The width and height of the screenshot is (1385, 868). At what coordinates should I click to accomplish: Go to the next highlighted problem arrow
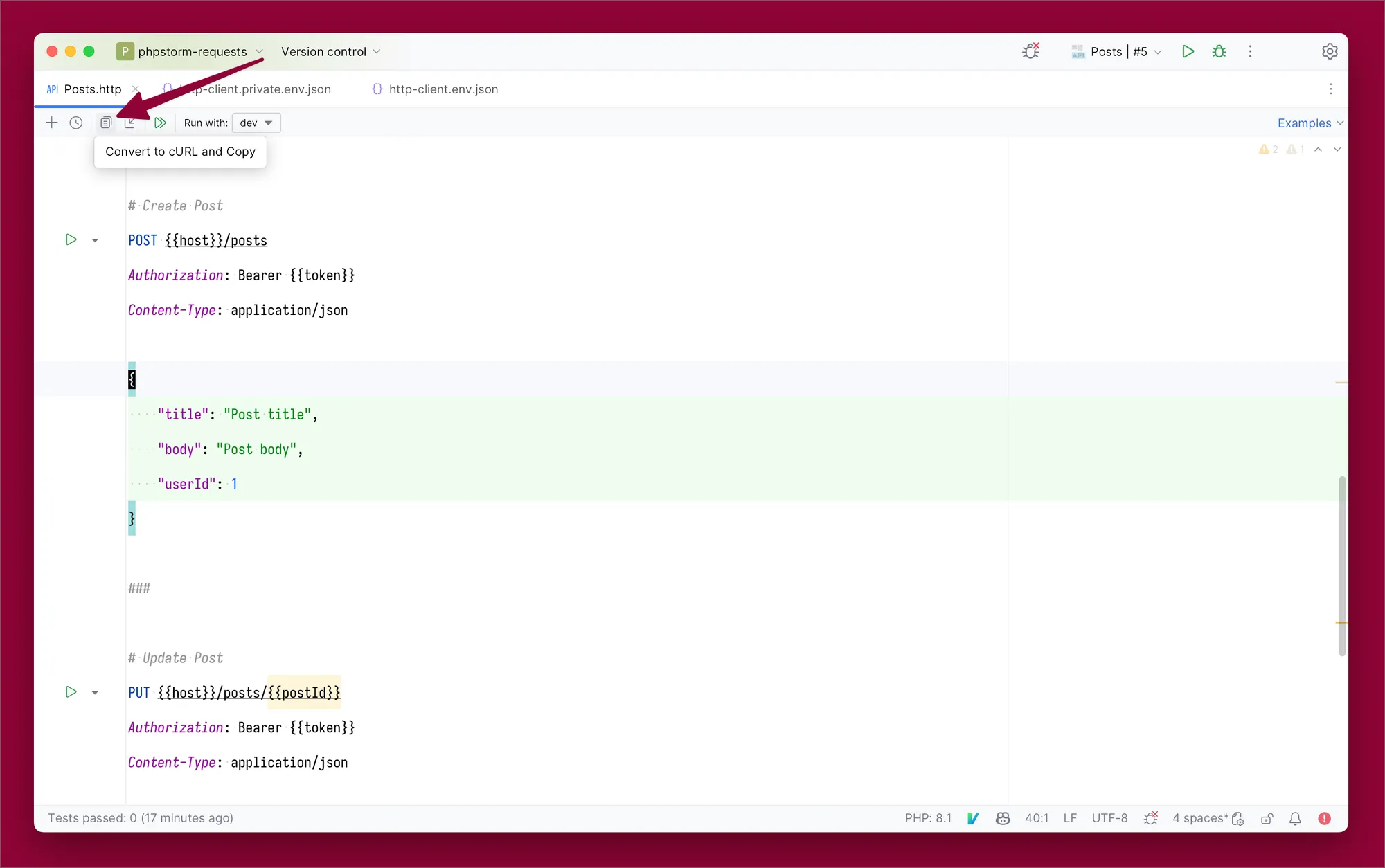tap(1337, 149)
